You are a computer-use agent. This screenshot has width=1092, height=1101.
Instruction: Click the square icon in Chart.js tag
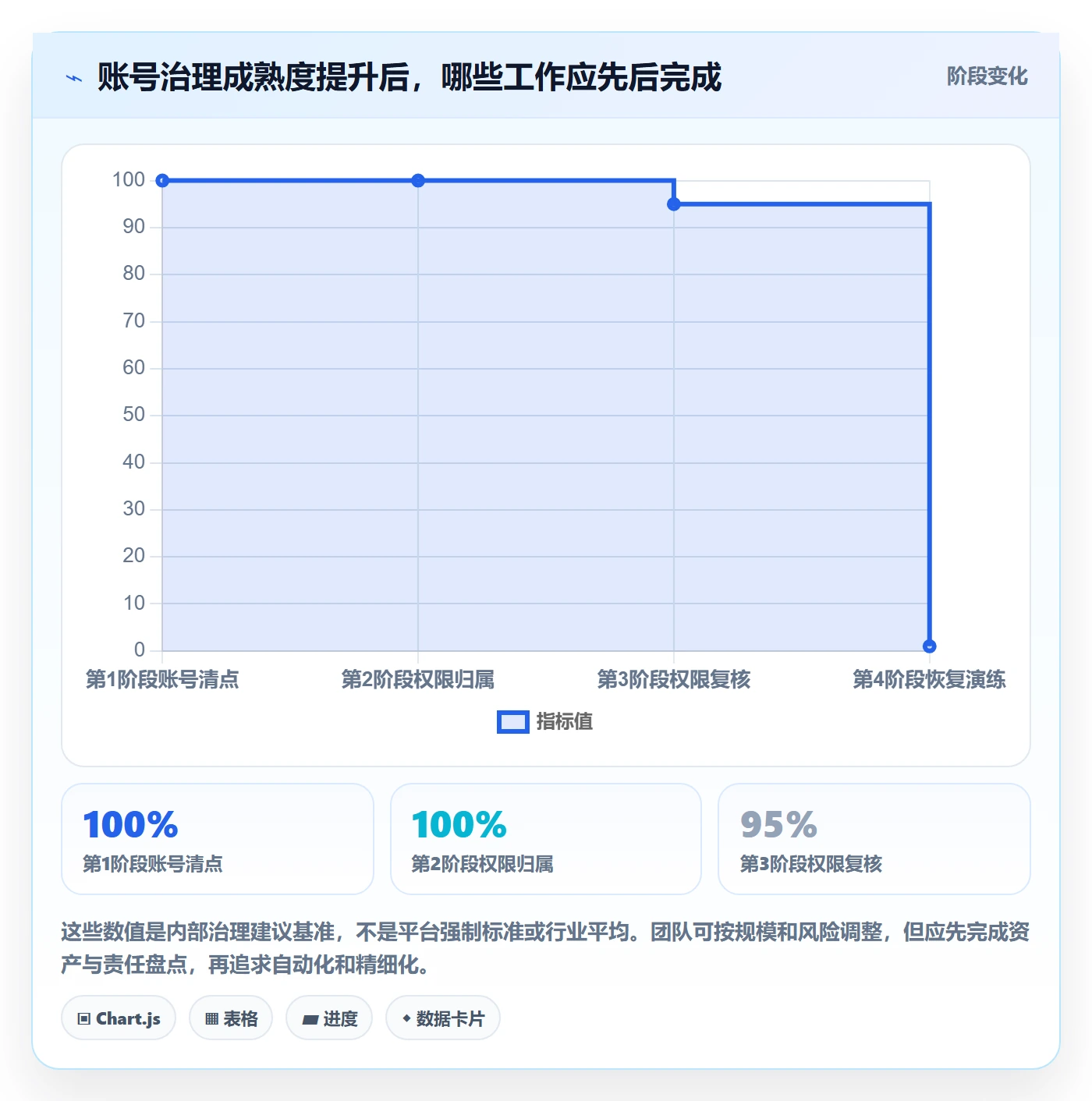pyautogui.click(x=84, y=1018)
